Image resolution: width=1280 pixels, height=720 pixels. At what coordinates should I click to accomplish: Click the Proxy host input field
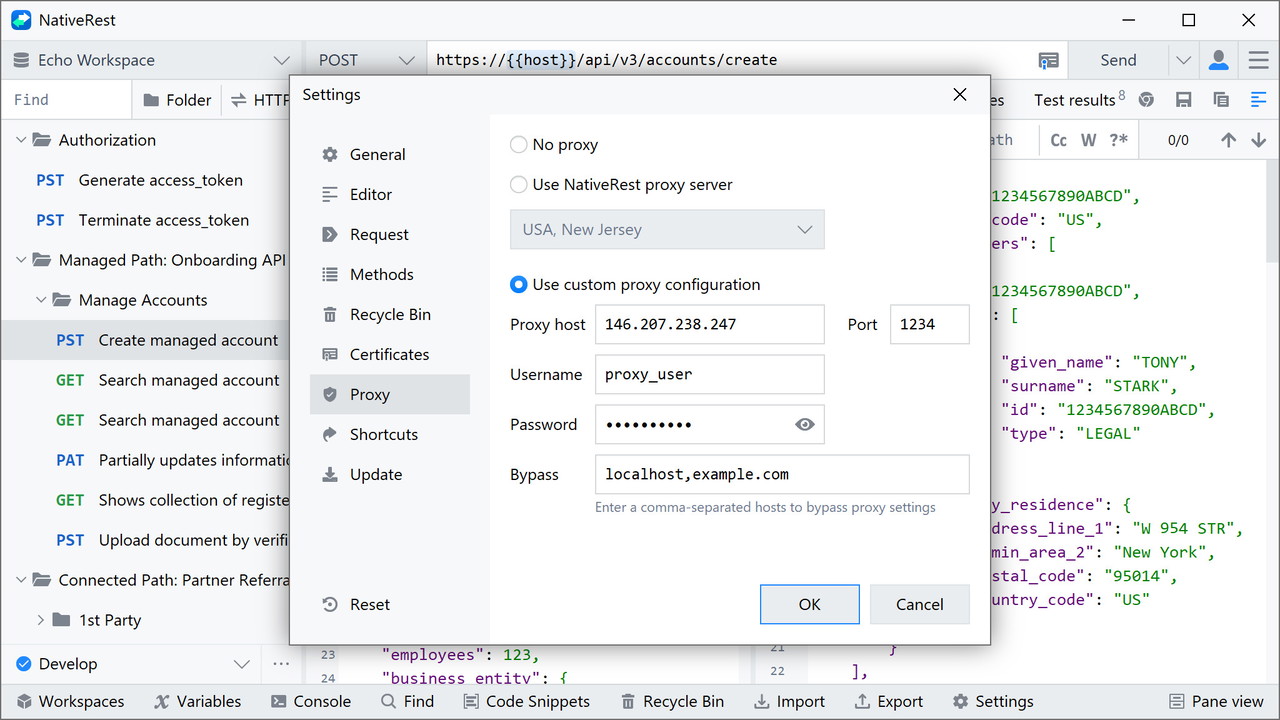[709, 324]
